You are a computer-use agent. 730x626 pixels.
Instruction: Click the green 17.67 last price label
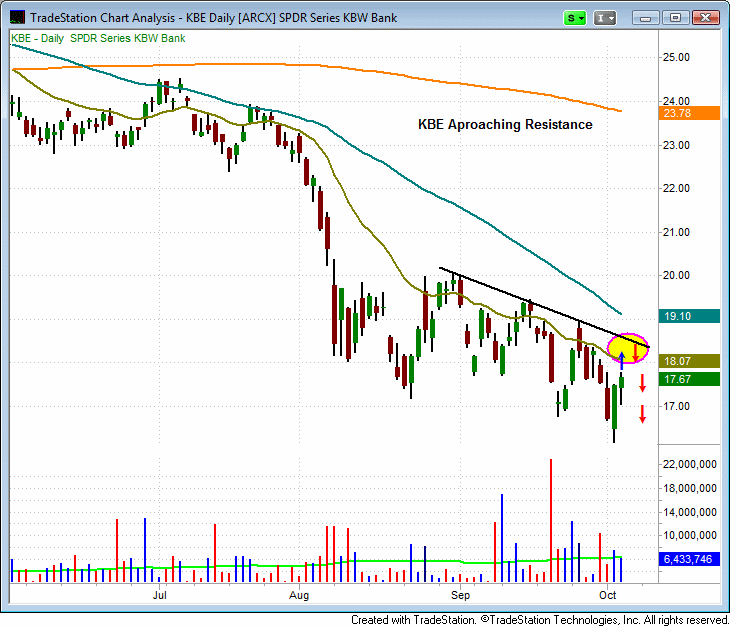point(689,379)
